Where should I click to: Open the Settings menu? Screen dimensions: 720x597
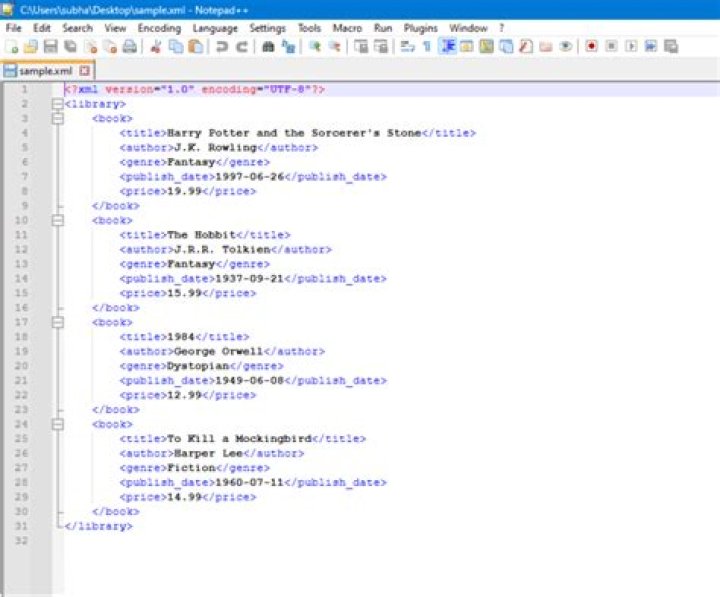(267, 28)
